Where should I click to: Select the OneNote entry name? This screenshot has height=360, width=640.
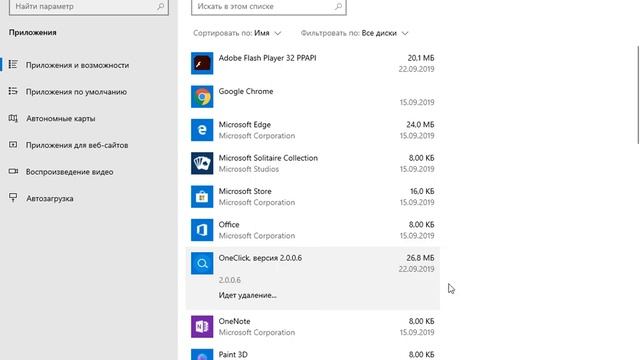[x=234, y=321]
